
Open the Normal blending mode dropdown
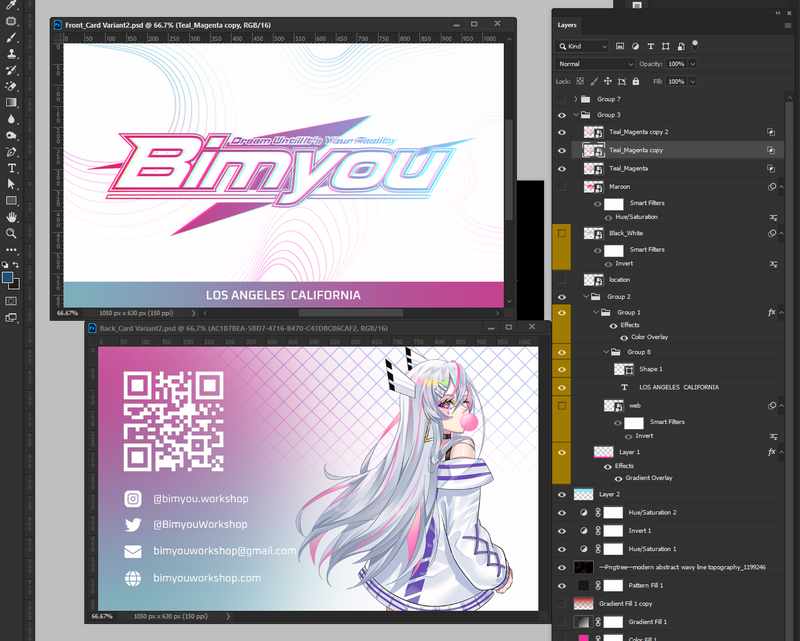click(595, 64)
